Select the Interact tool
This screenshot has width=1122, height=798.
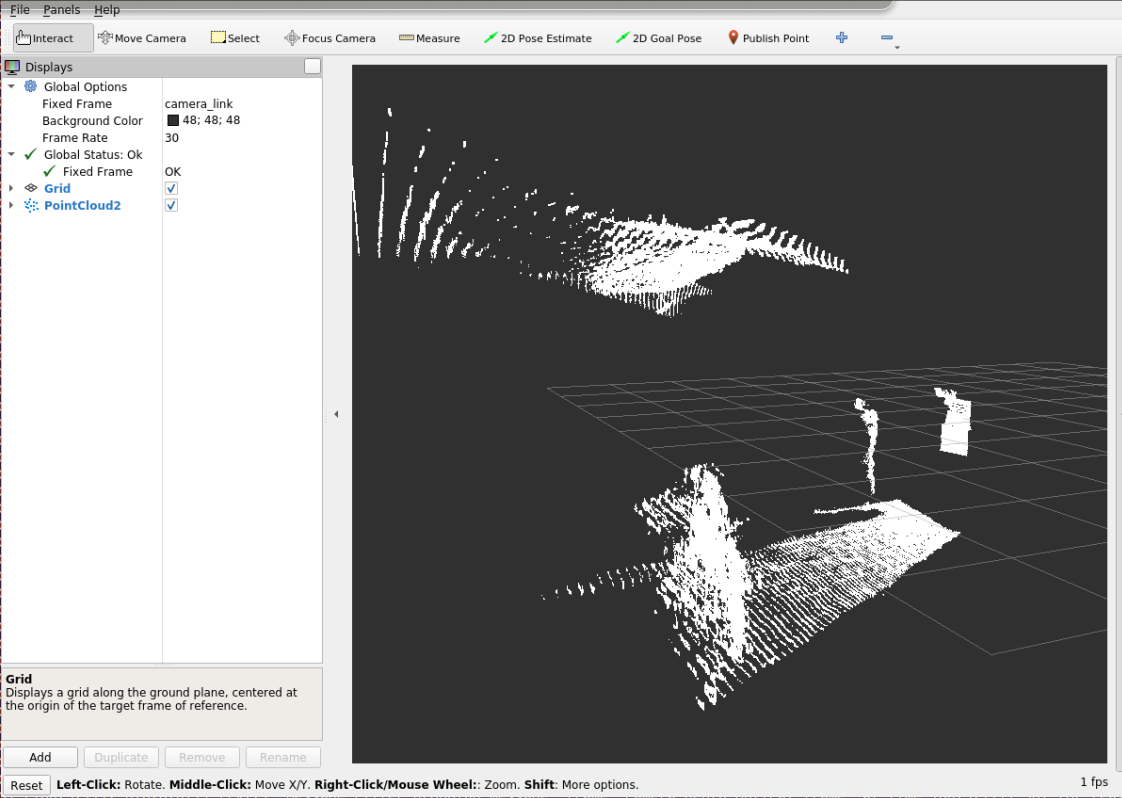[x=53, y=38]
